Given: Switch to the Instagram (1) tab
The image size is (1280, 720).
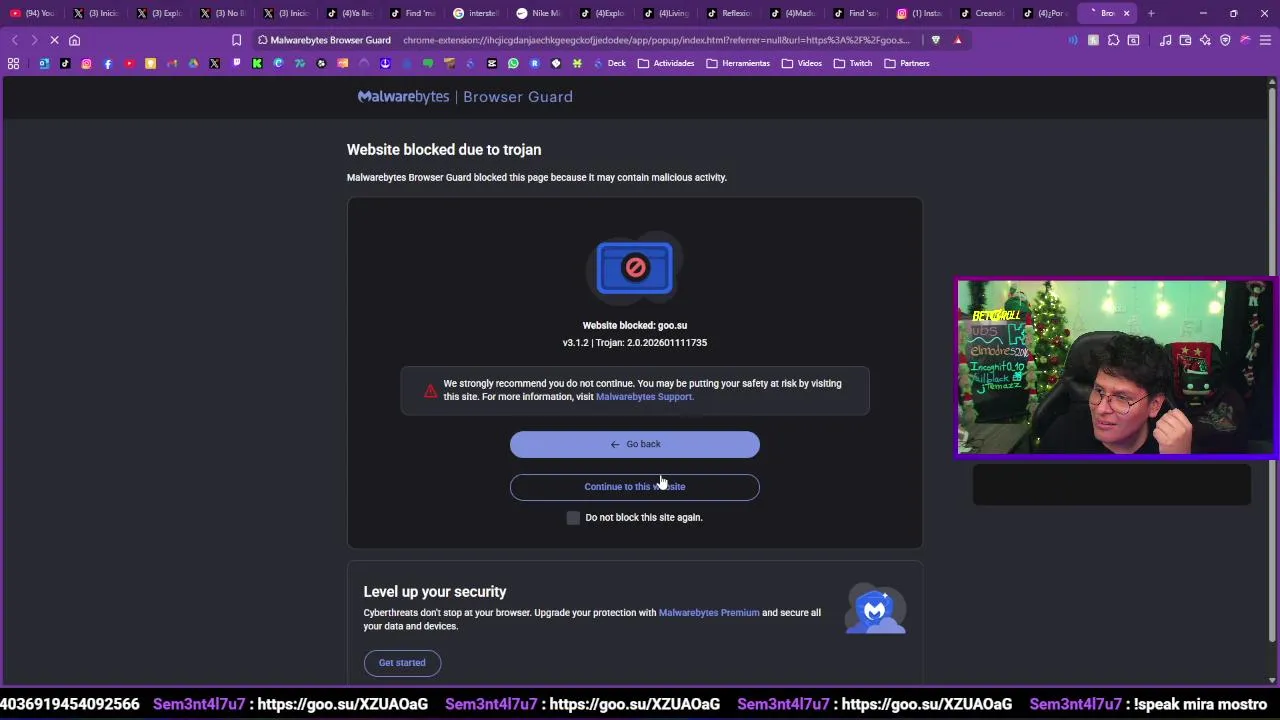Looking at the screenshot, I should click(918, 13).
